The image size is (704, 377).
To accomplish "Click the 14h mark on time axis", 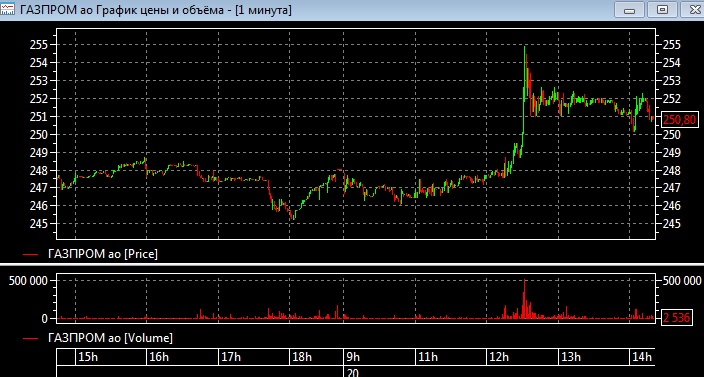I will click(x=641, y=357).
